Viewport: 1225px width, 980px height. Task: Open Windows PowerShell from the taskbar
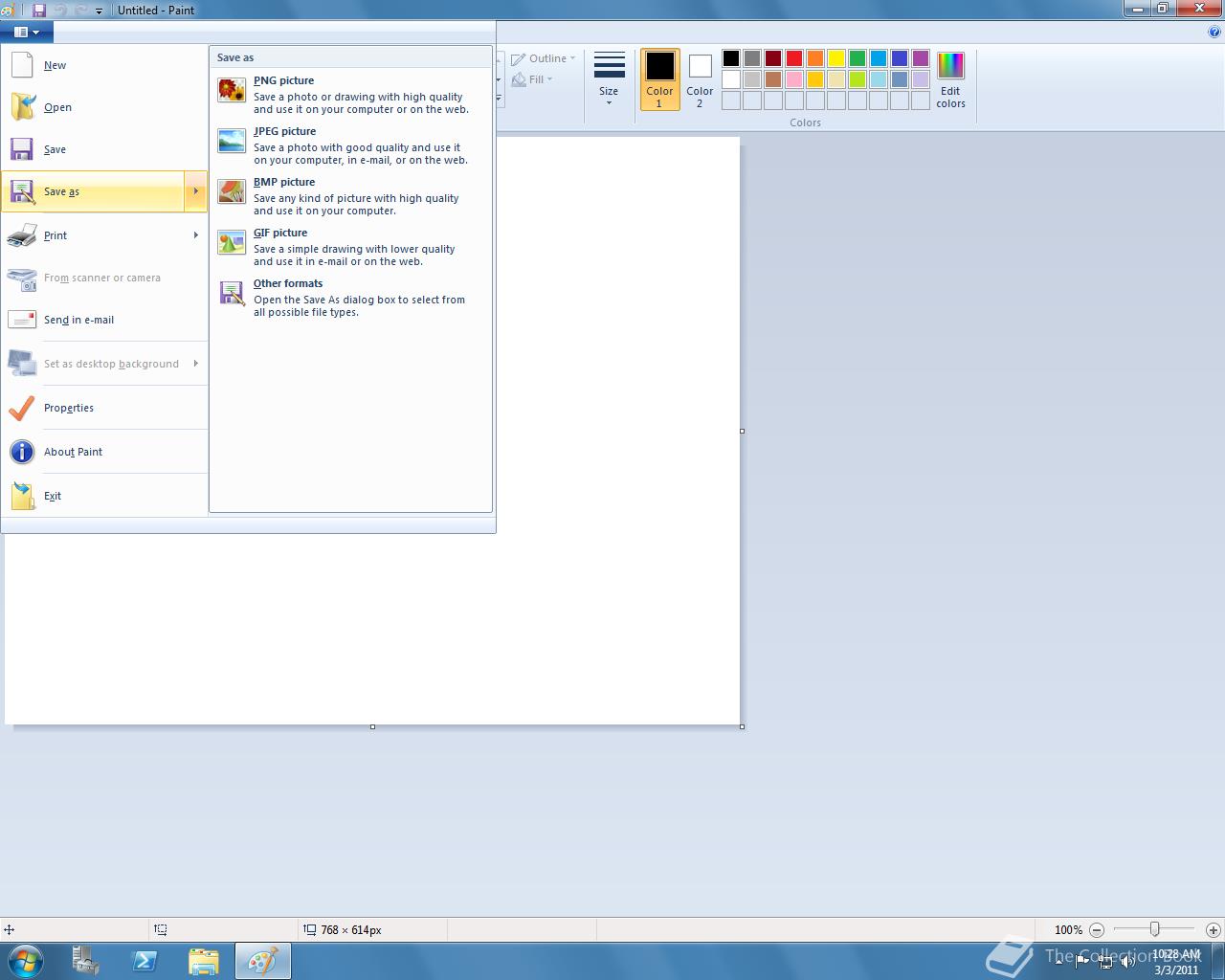(145, 961)
